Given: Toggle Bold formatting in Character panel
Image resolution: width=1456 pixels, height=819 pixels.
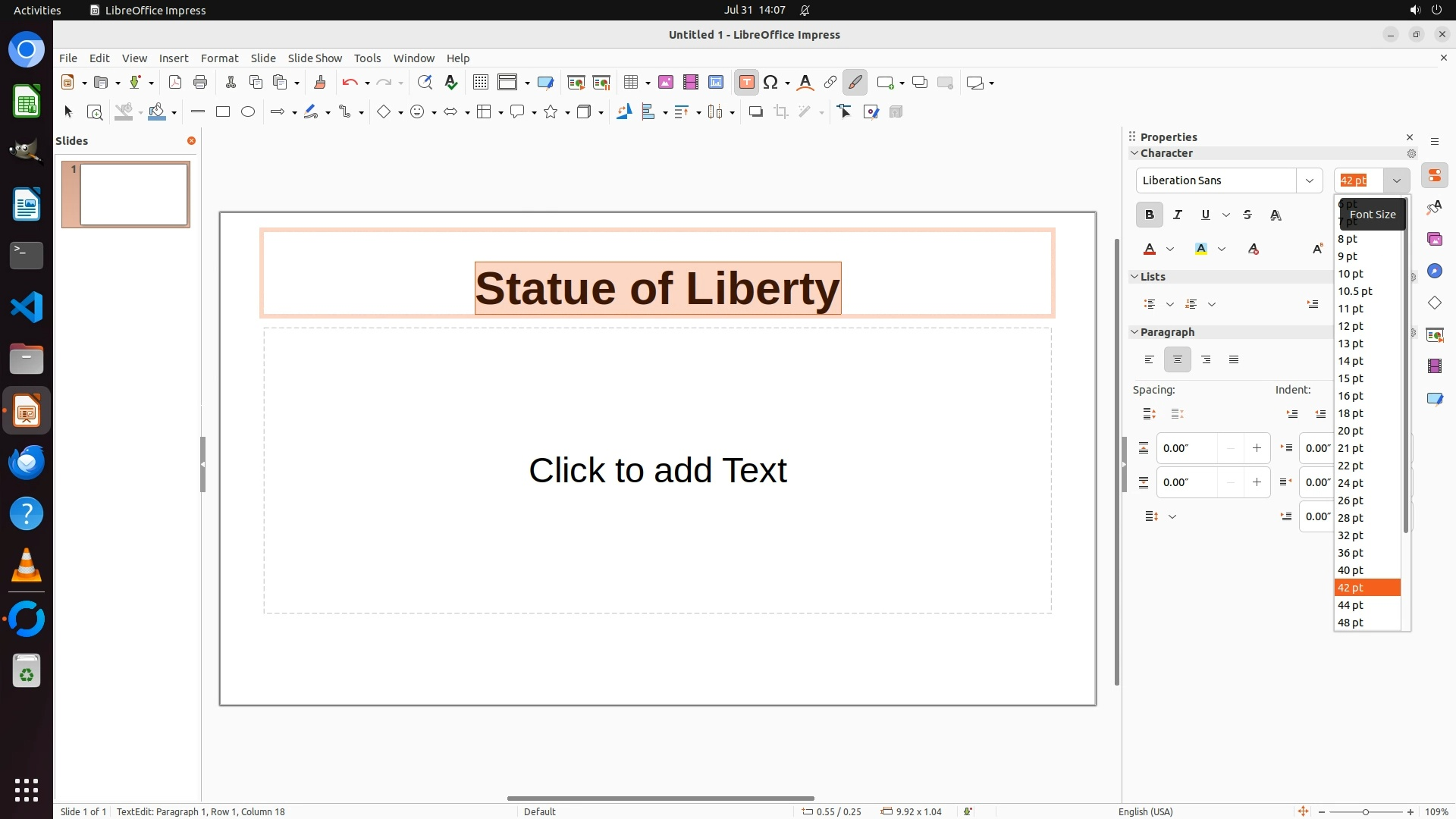Looking at the screenshot, I should (1150, 215).
